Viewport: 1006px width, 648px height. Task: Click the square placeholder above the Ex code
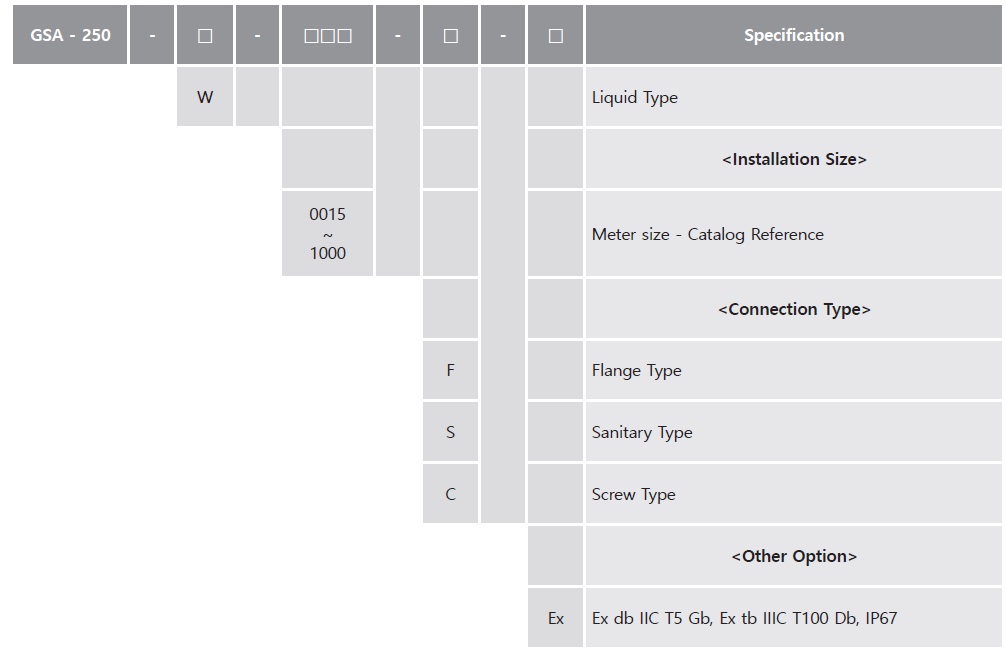point(556,35)
